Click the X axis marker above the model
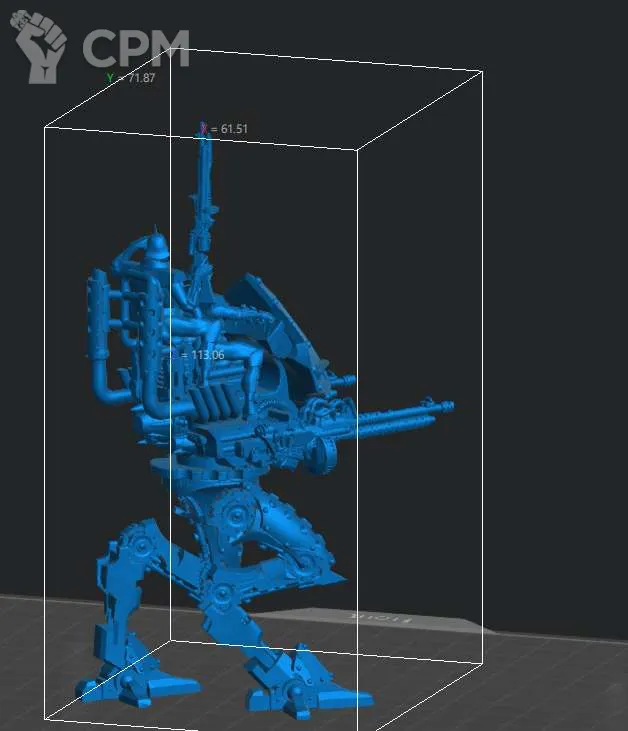The height and width of the screenshot is (731, 628). (x=203, y=128)
